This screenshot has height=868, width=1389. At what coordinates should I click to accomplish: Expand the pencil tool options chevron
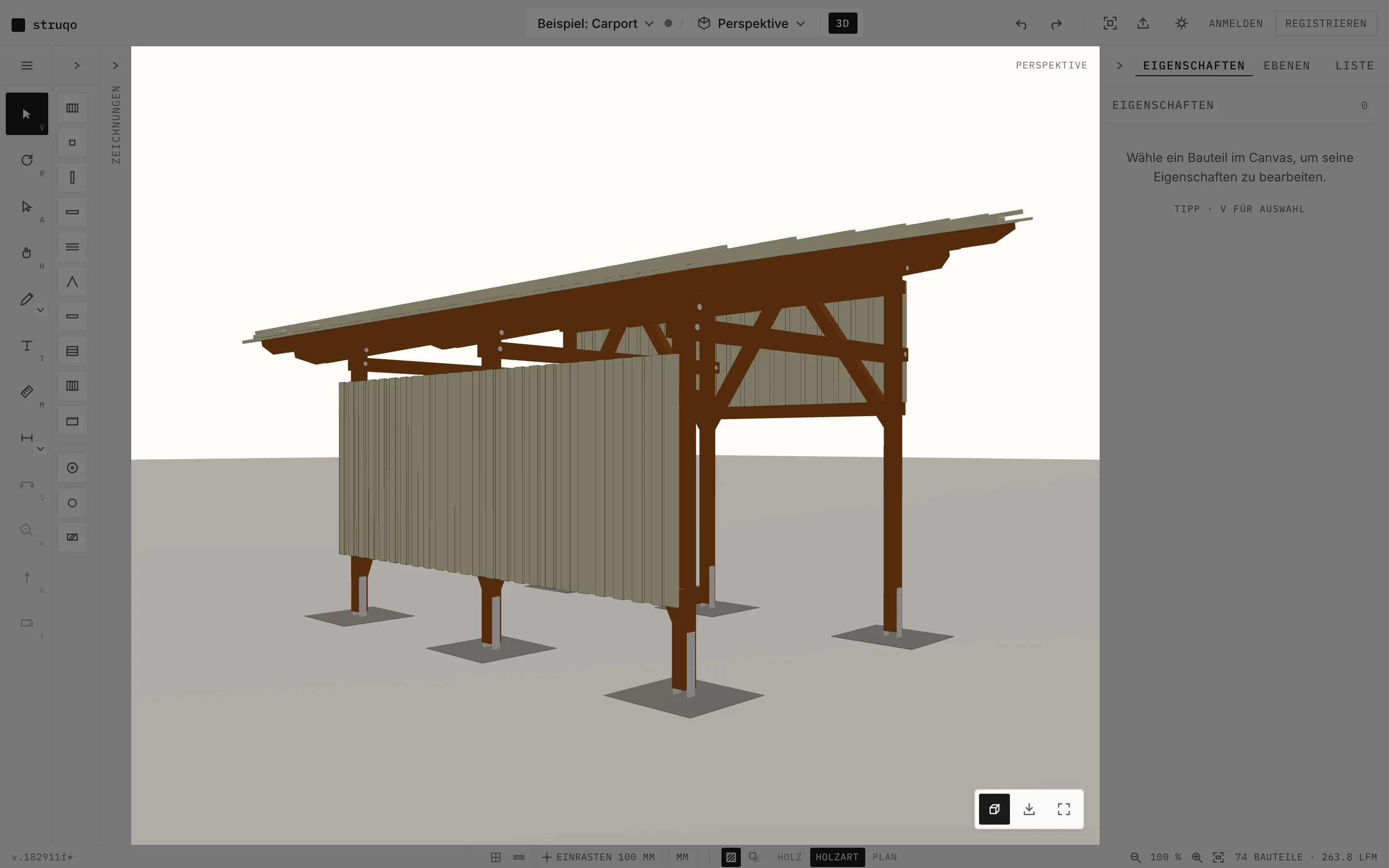pos(41,310)
